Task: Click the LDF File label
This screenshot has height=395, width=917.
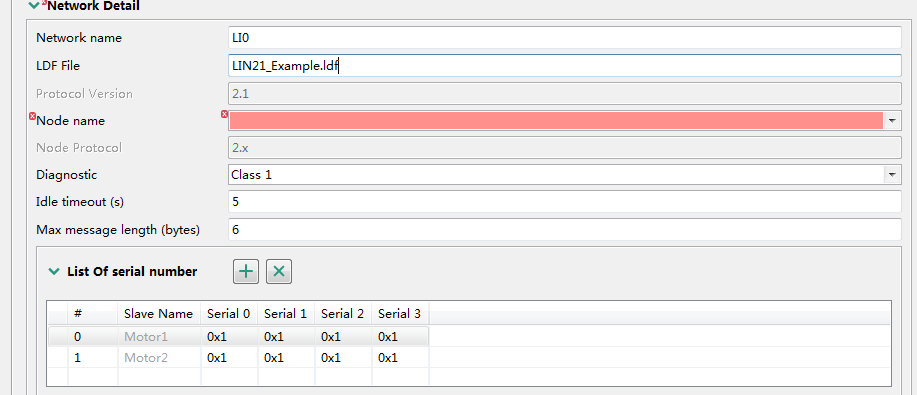Action: click(58, 66)
